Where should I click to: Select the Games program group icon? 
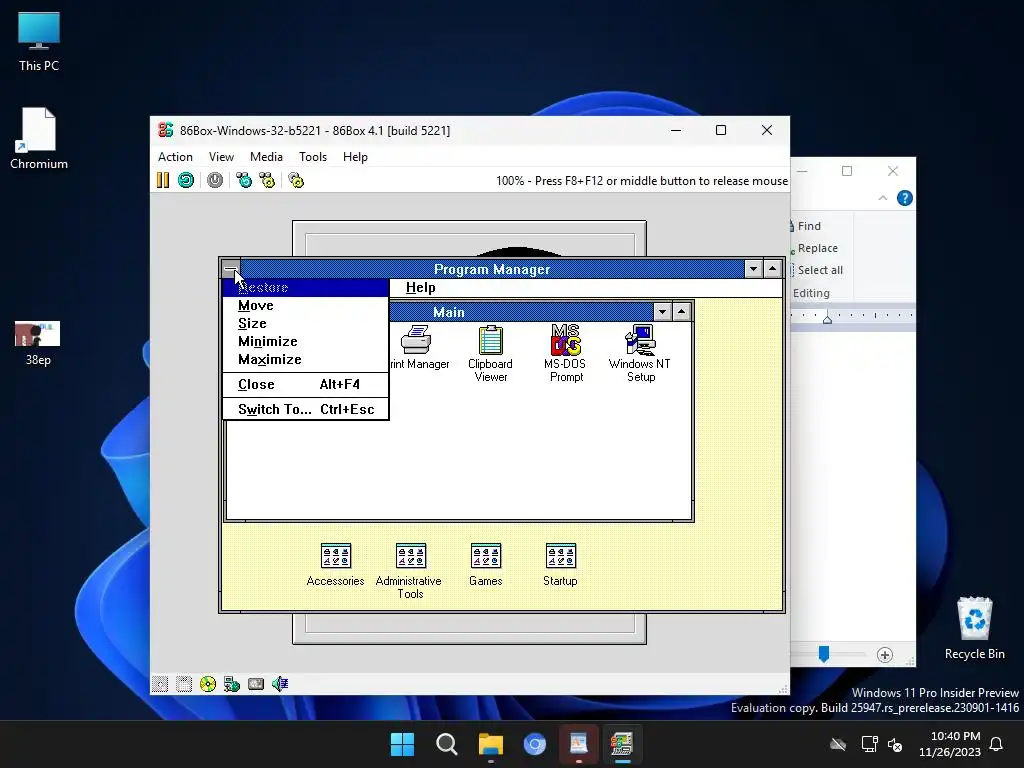pos(486,565)
